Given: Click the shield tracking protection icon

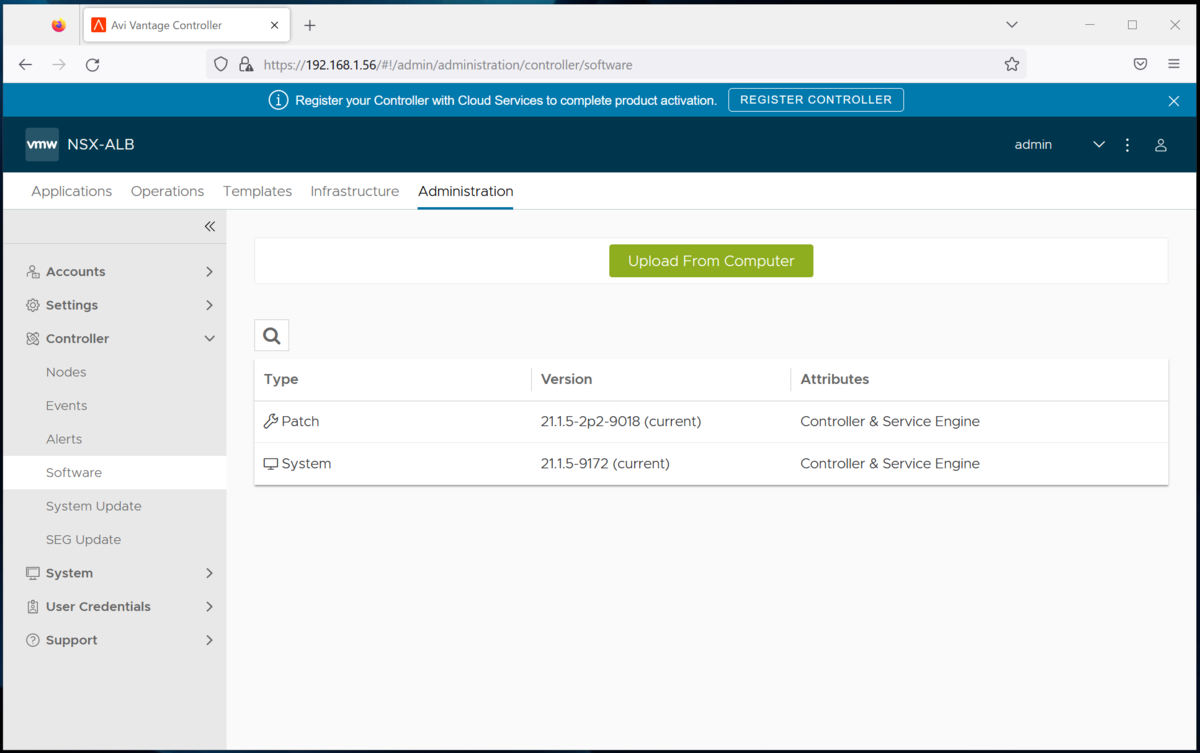Looking at the screenshot, I should 222,64.
